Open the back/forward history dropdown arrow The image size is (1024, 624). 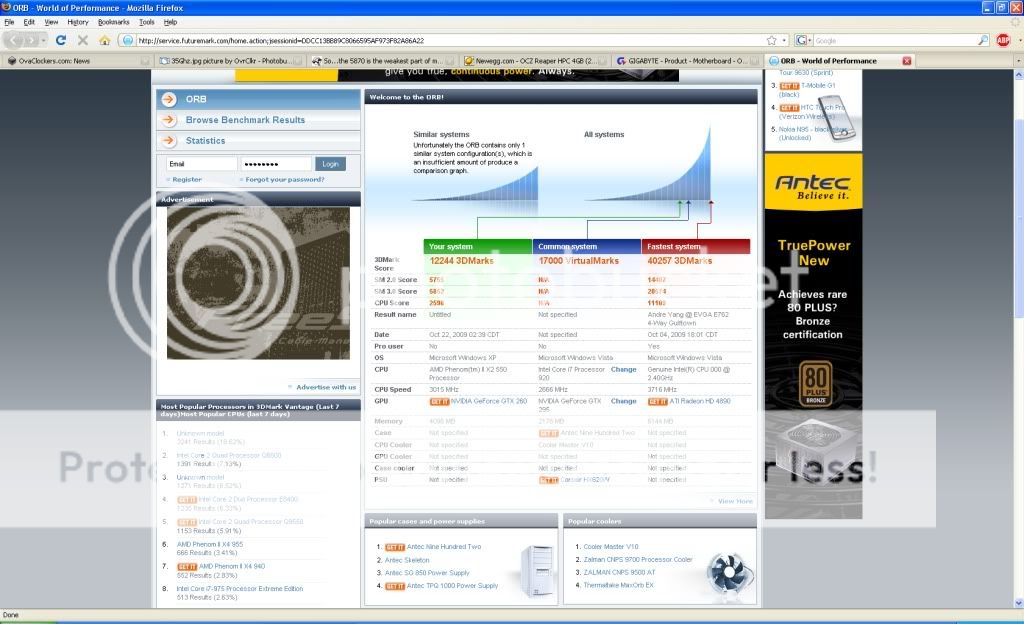coord(44,40)
